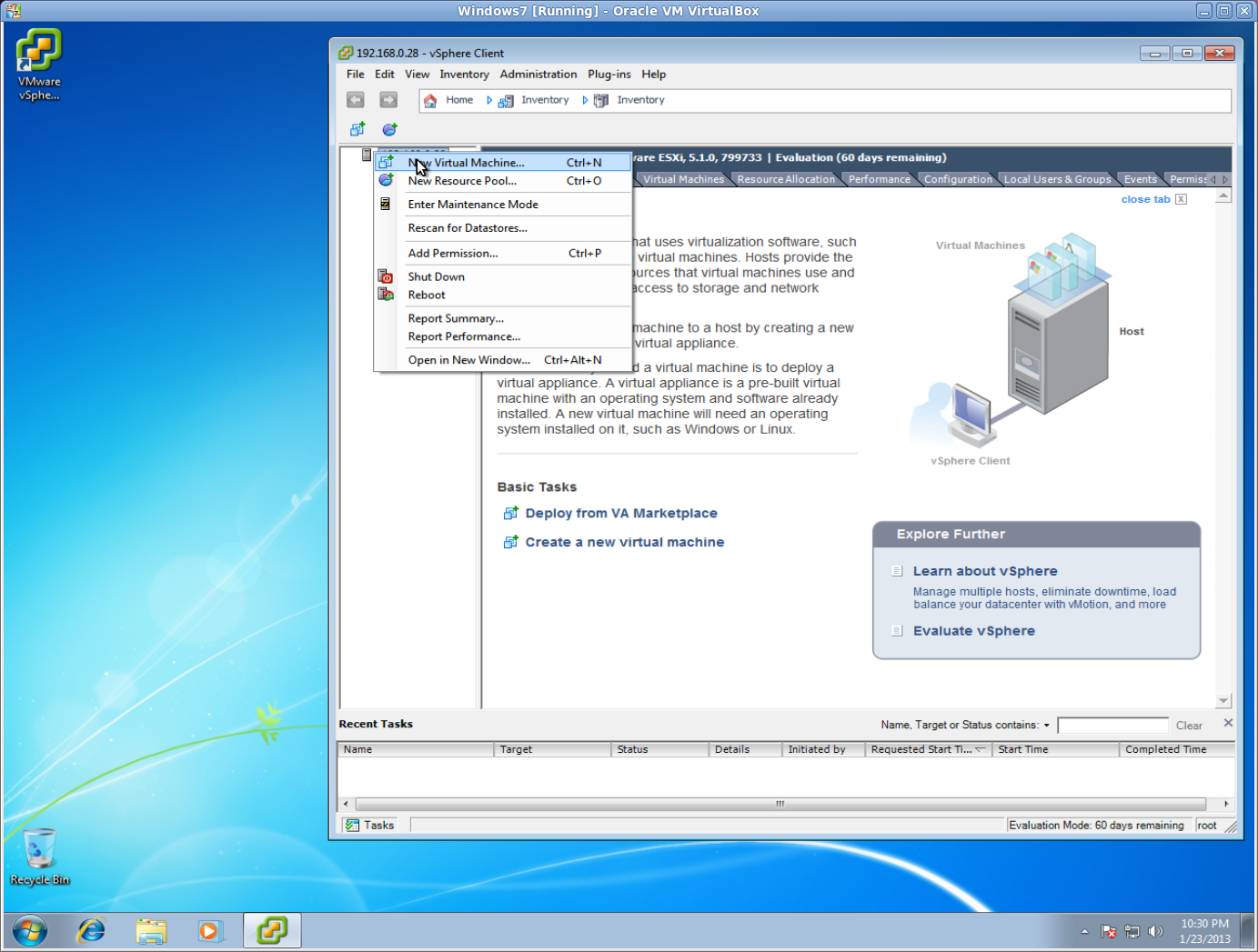Open the Administration menu
The image size is (1258, 952).
[x=538, y=75]
